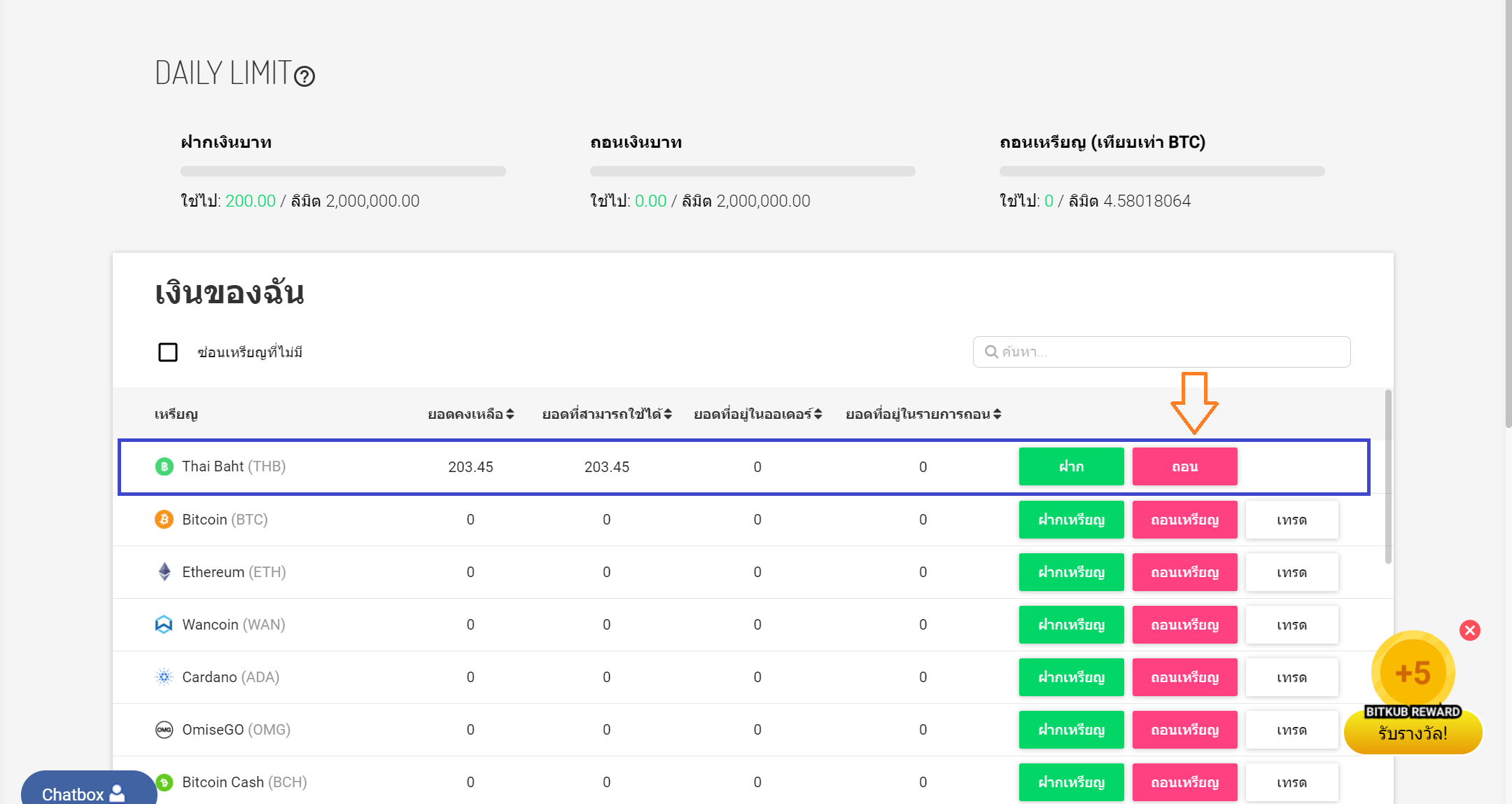1512x804 pixels.
Task: Click เทรด for Ethereum
Action: (x=1291, y=572)
